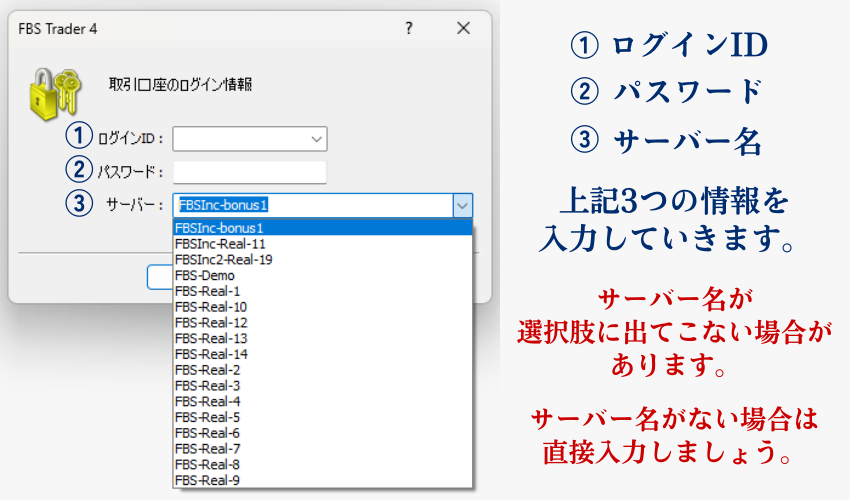This screenshot has height=500, width=850.
Task: Click the padlock and keys icon
Action: [x=55, y=94]
